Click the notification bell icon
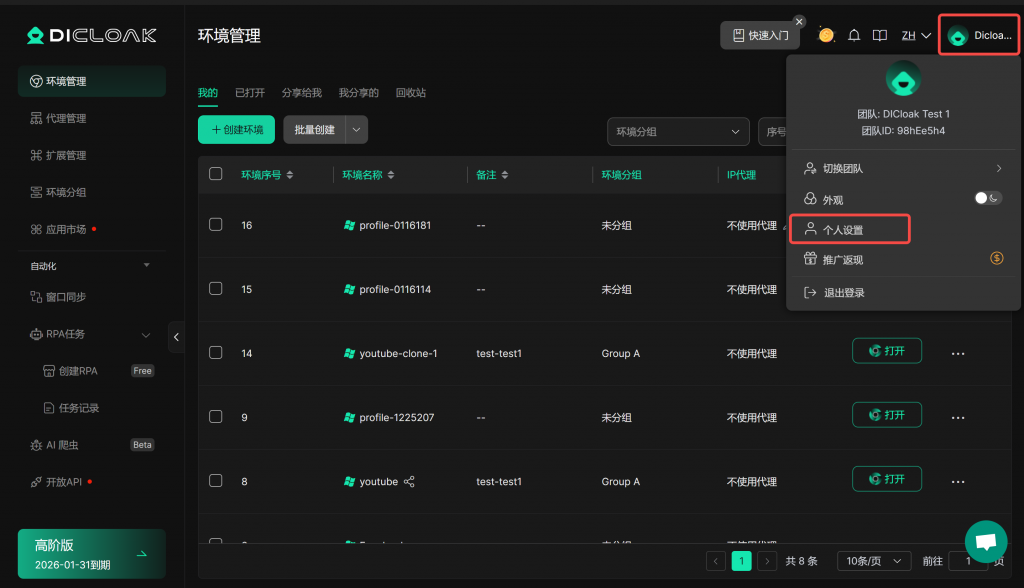 (854, 35)
